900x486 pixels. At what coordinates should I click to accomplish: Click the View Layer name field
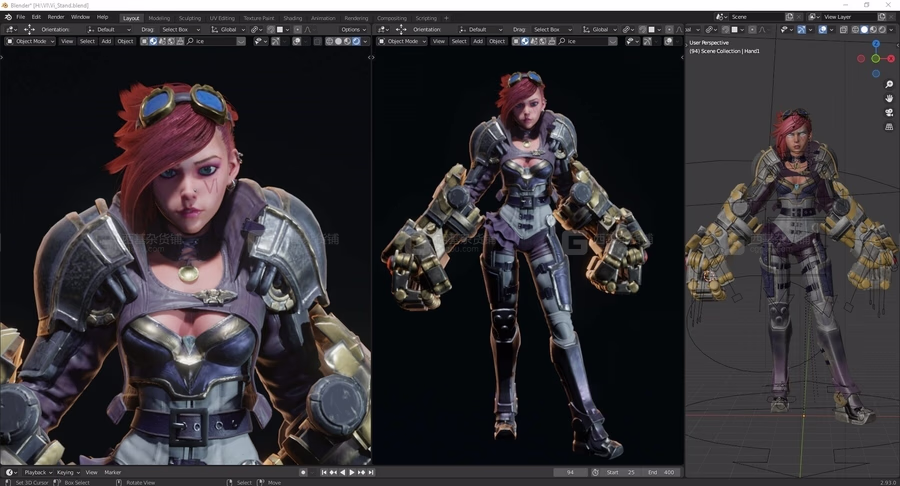[x=847, y=17]
